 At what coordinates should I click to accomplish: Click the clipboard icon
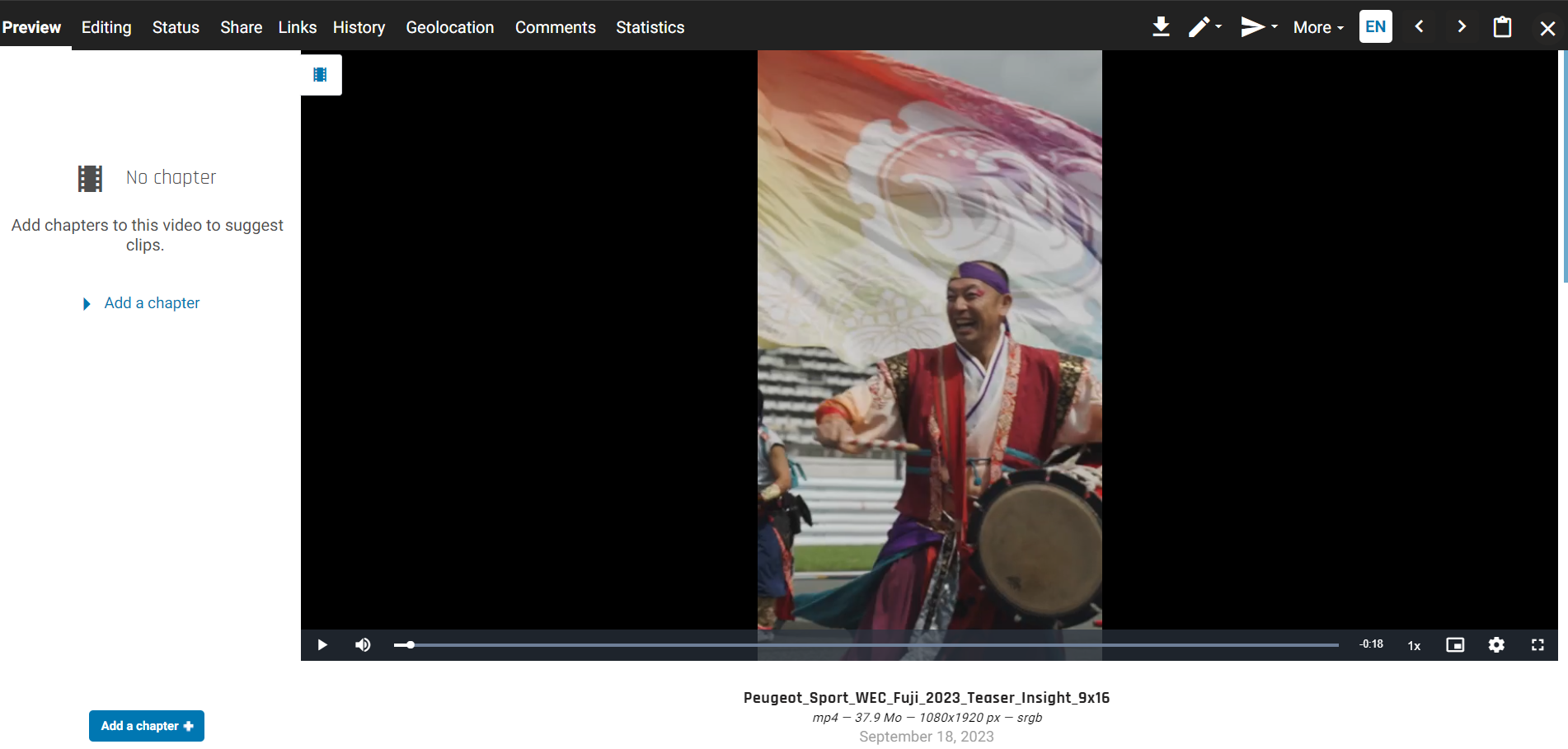pos(1502,27)
